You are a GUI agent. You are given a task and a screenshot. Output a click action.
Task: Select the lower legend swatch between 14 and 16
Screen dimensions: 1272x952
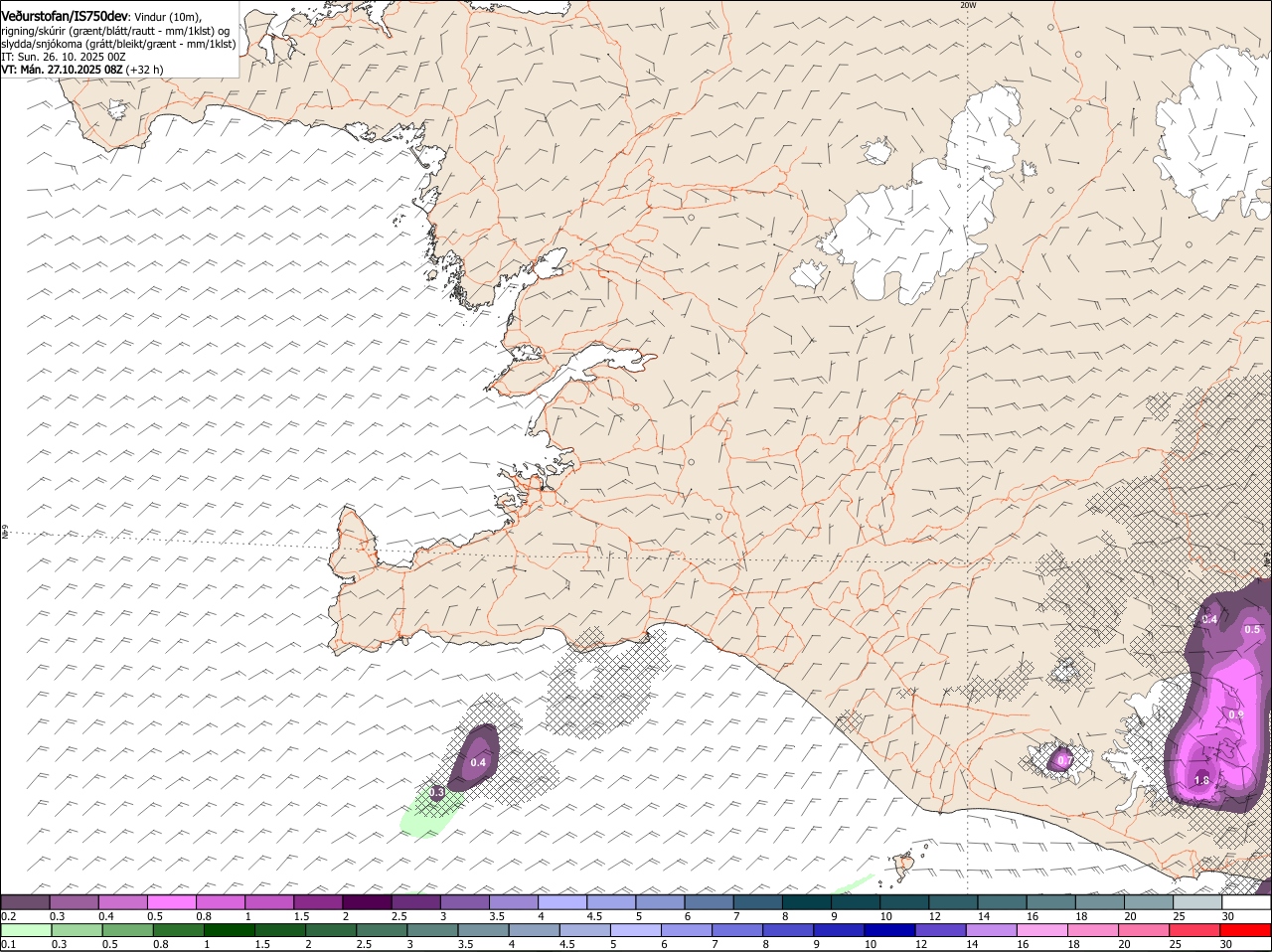[992, 930]
